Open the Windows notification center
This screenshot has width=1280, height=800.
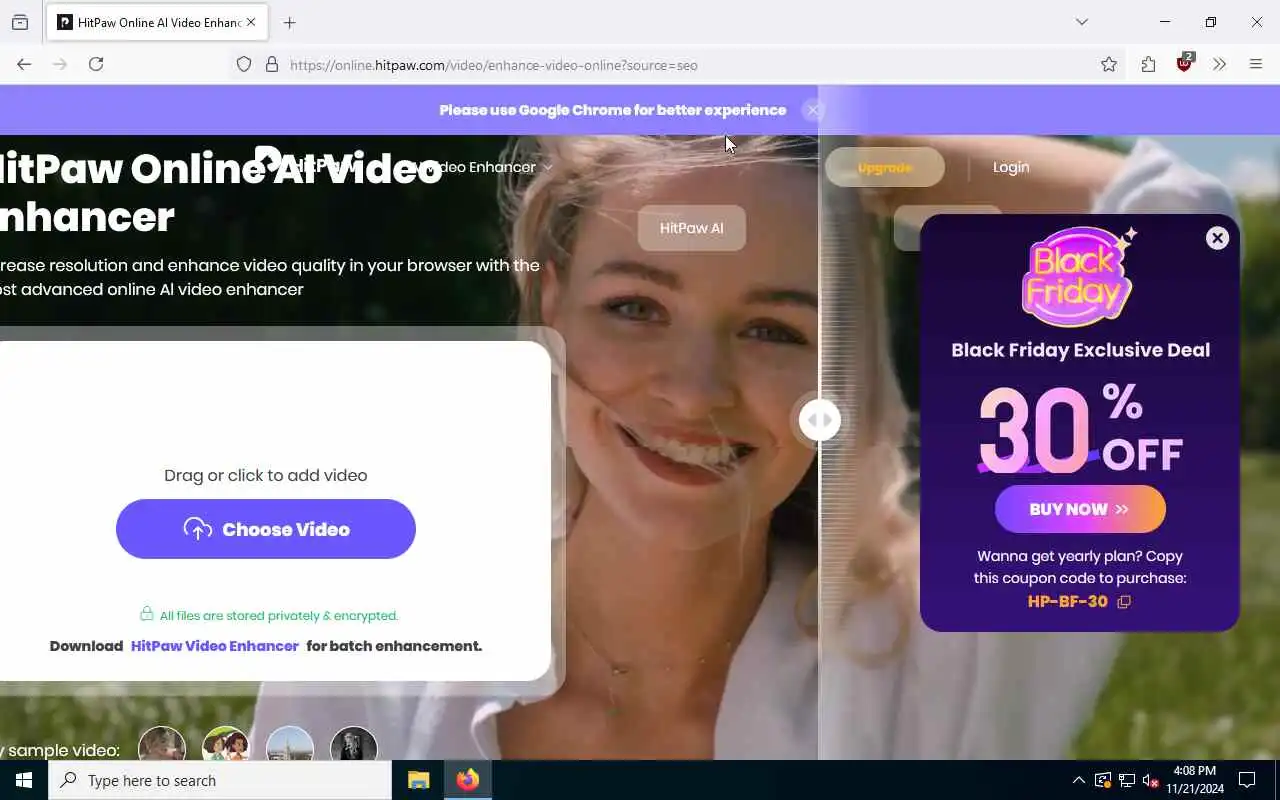coord(1247,780)
